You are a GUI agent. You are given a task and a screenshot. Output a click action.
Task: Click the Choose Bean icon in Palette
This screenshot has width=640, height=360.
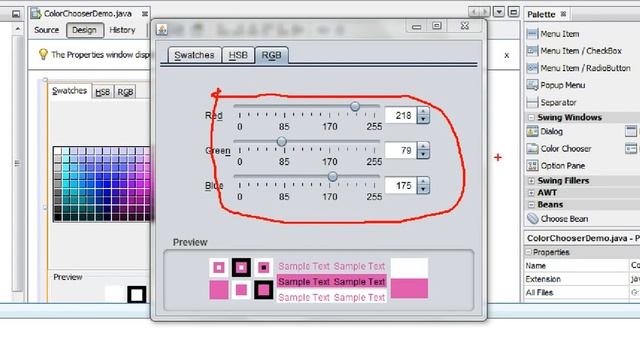click(x=532, y=219)
